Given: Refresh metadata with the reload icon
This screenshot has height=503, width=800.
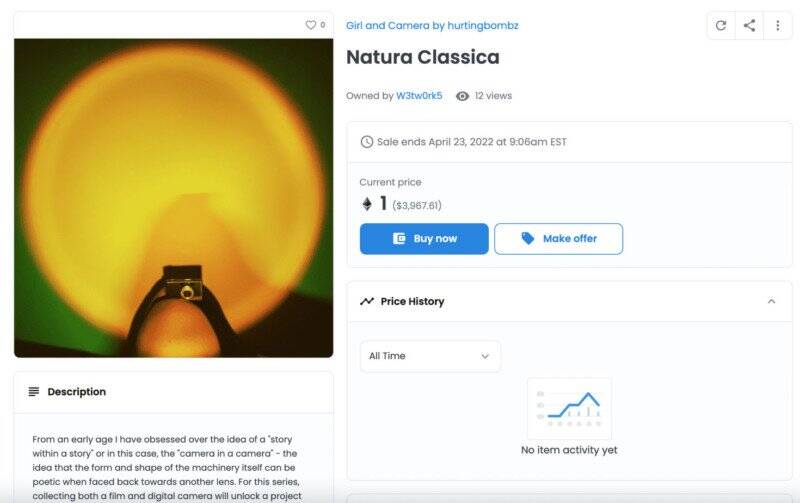Looking at the screenshot, I should coord(720,26).
